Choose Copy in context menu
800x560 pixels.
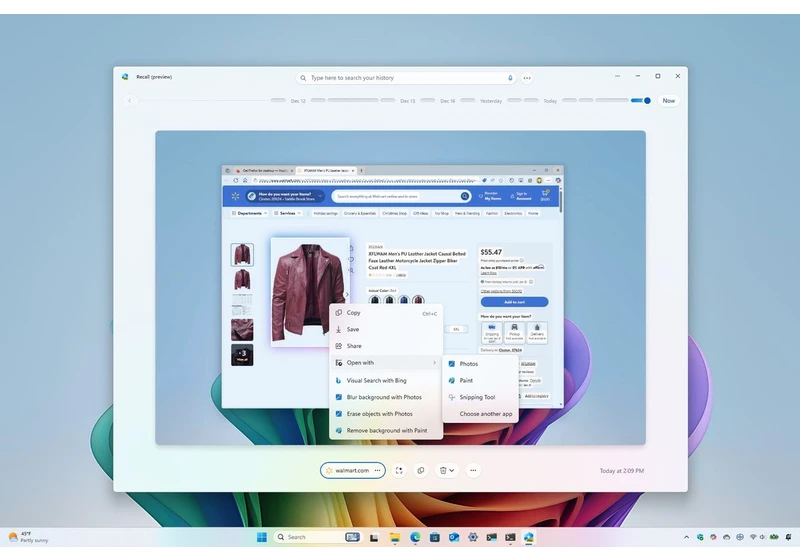(386, 313)
